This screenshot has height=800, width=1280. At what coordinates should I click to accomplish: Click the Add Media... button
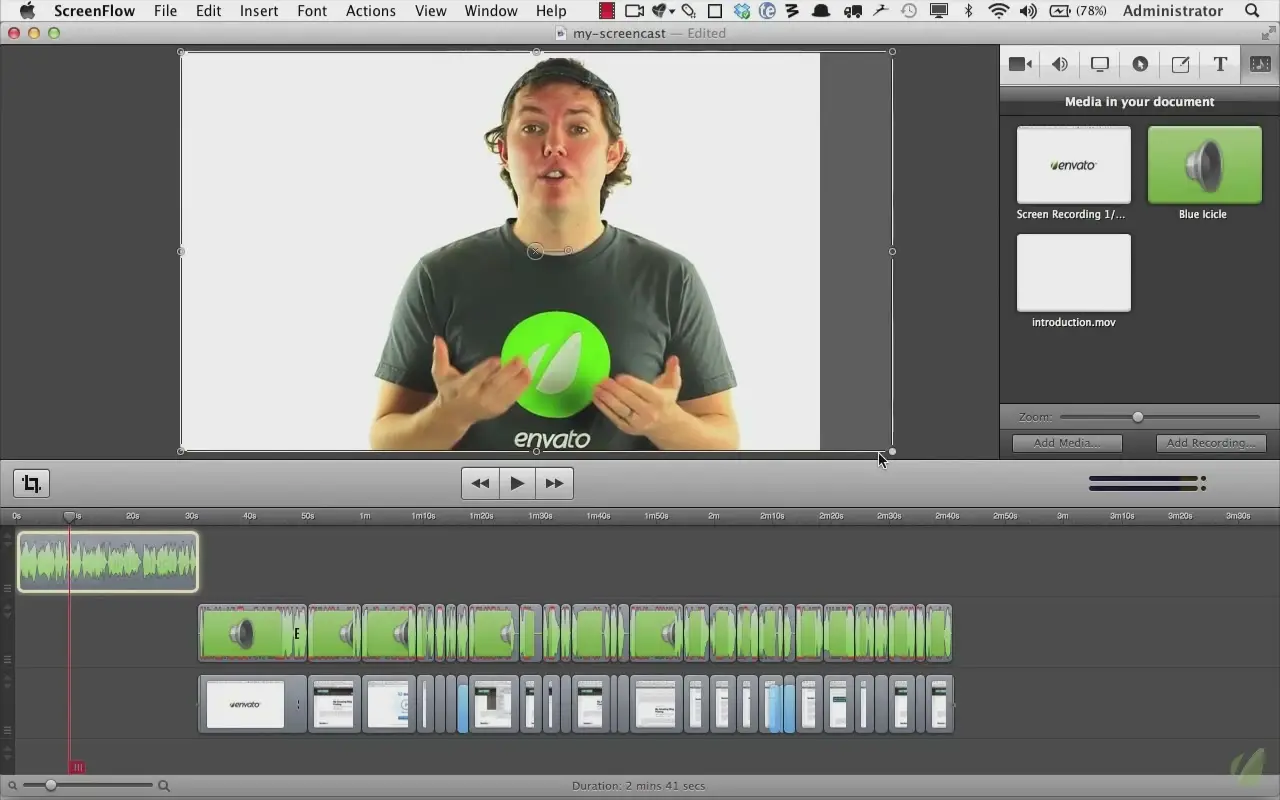pos(1067,443)
